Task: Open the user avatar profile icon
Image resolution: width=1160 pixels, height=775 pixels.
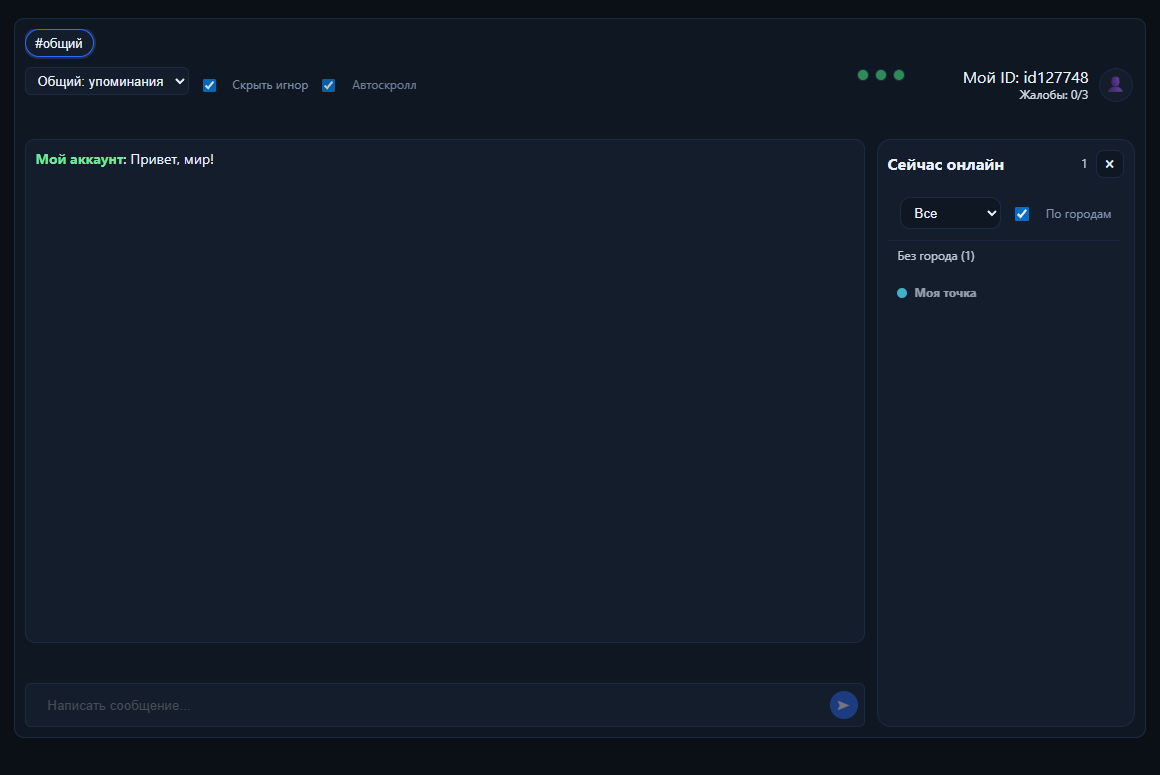Action: (x=1115, y=85)
